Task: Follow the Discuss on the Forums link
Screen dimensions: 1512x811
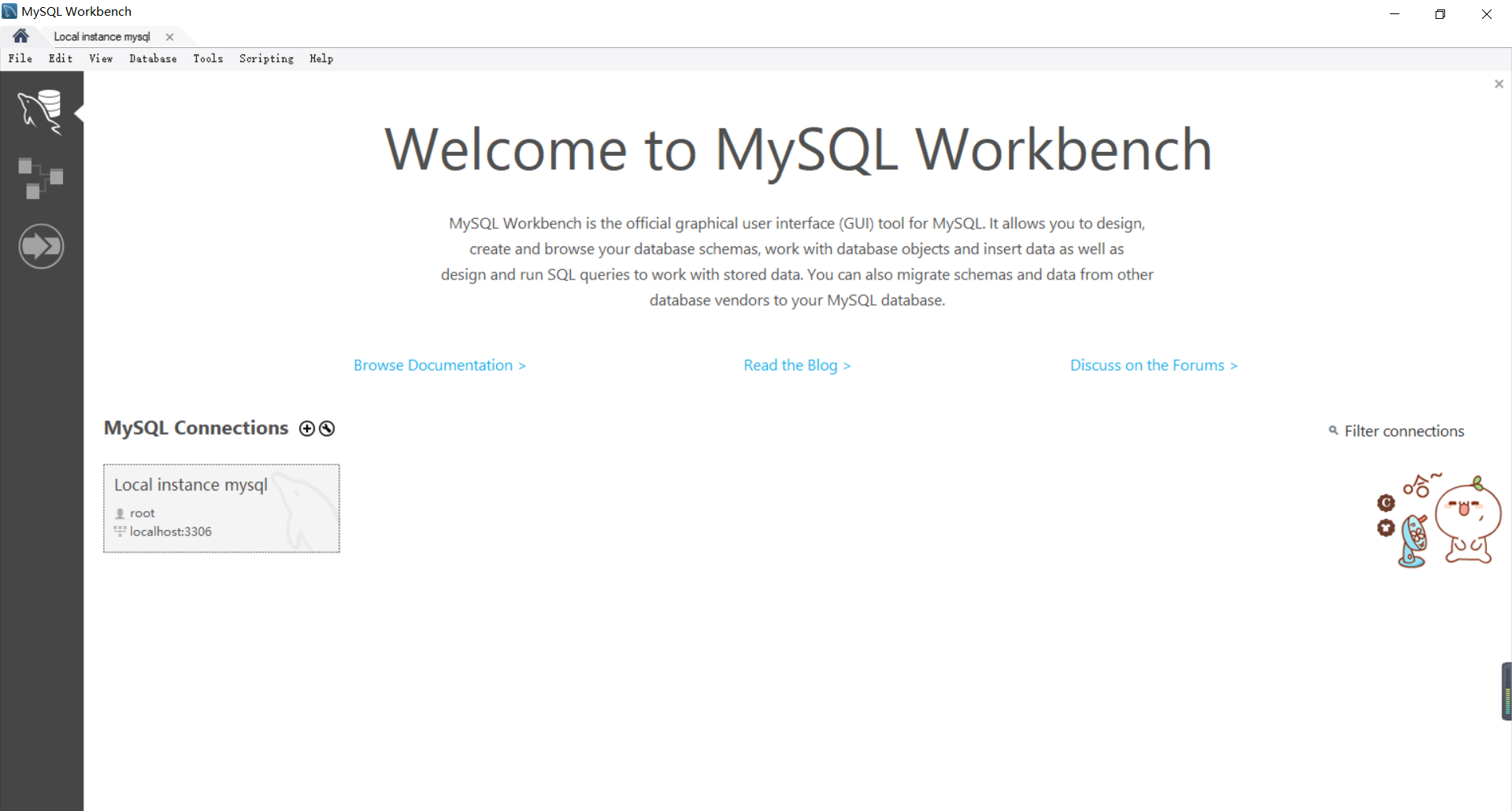Action: click(1154, 365)
